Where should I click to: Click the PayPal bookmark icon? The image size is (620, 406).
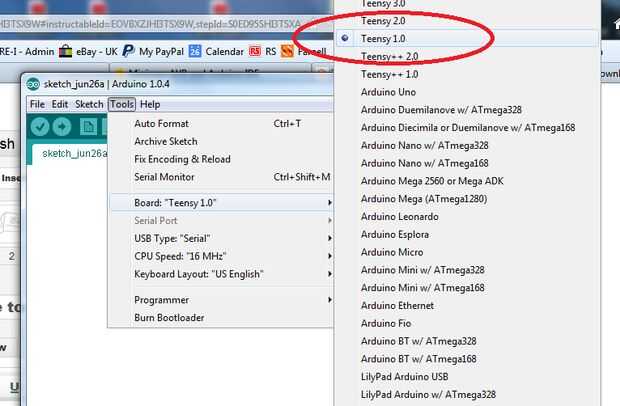(128, 51)
